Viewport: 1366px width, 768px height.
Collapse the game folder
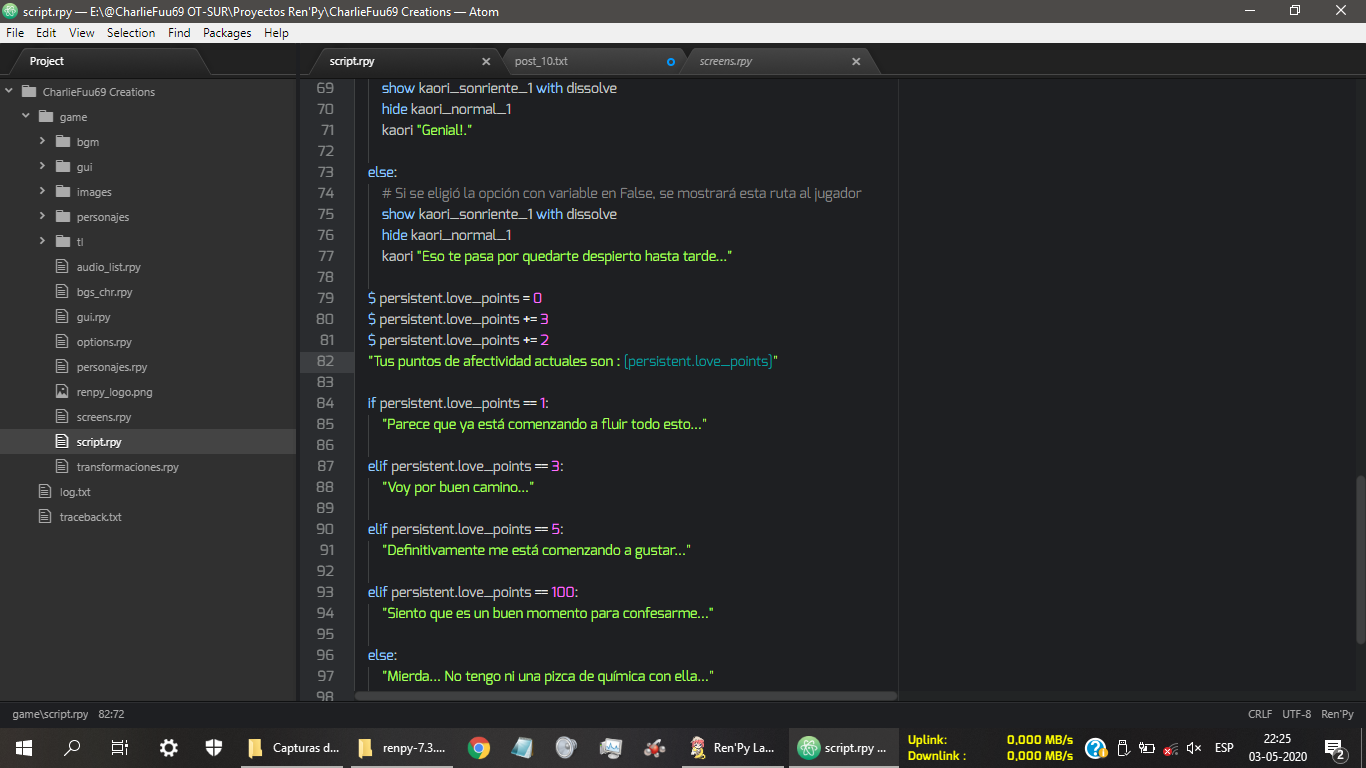coord(27,116)
